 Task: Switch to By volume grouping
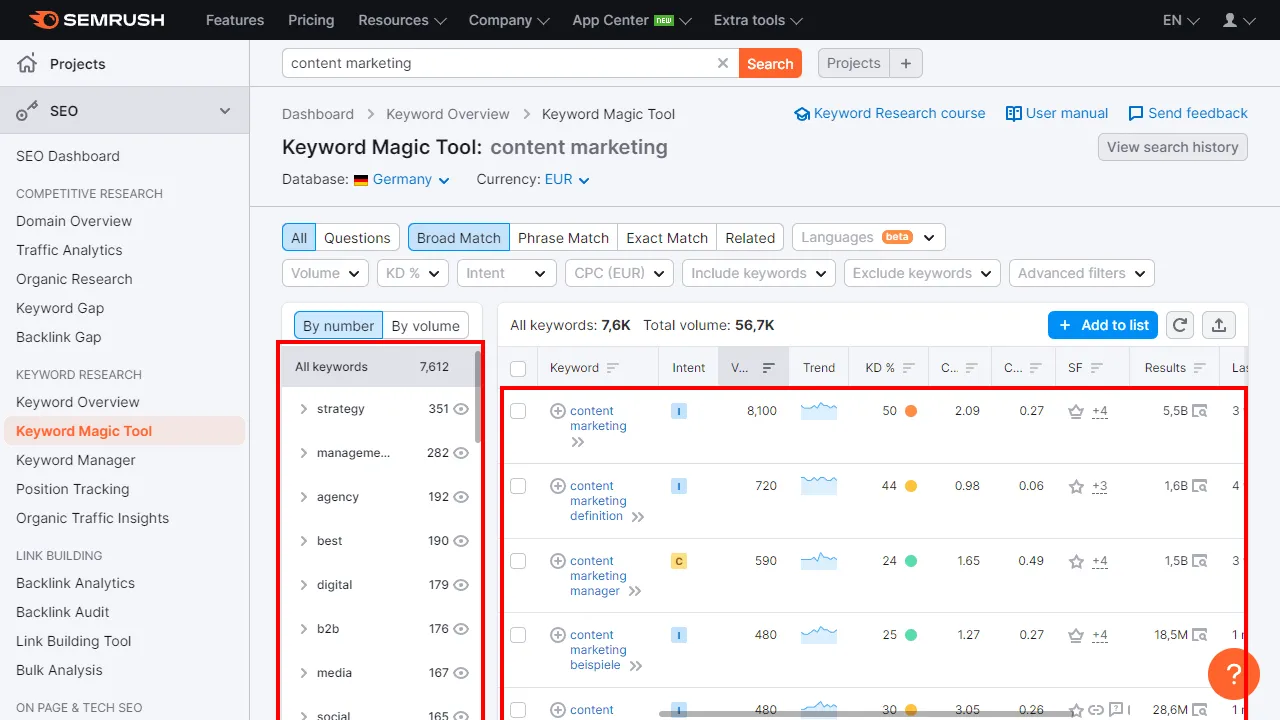pyautogui.click(x=425, y=325)
